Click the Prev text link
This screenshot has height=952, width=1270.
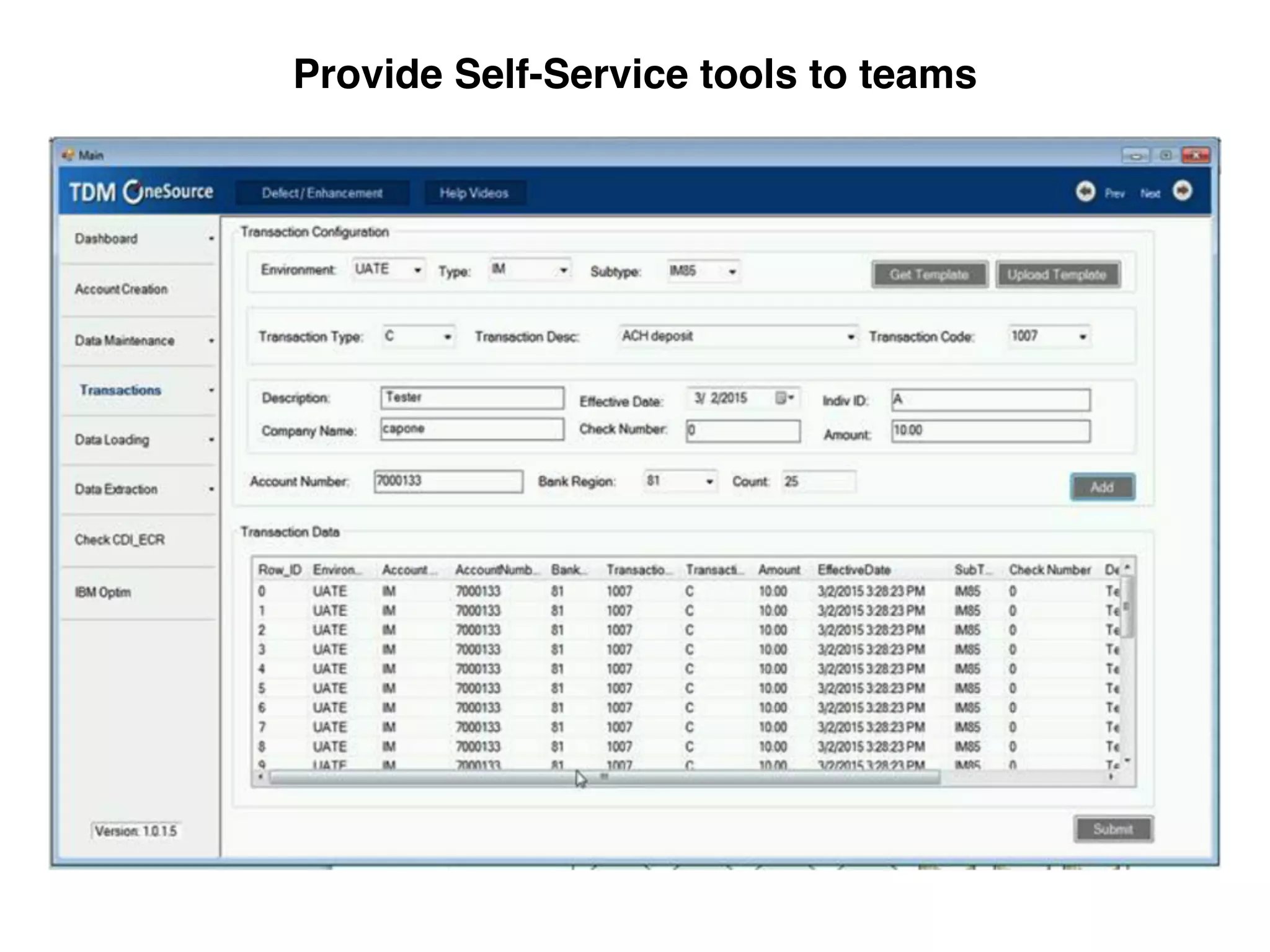(x=1114, y=193)
